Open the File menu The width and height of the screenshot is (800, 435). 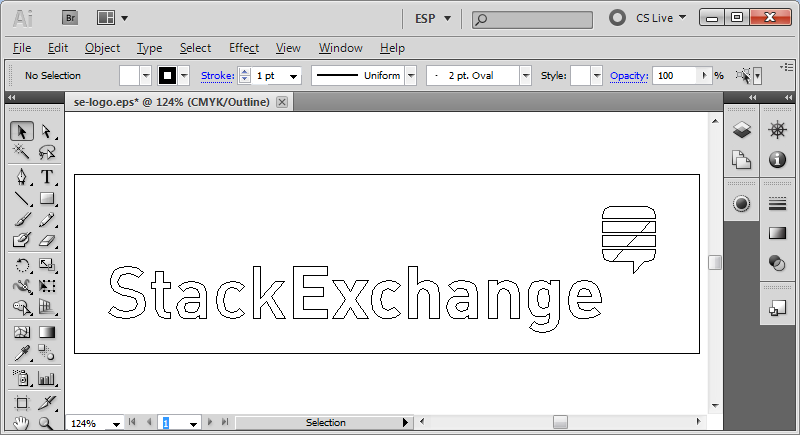pyautogui.click(x=22, y=48)
